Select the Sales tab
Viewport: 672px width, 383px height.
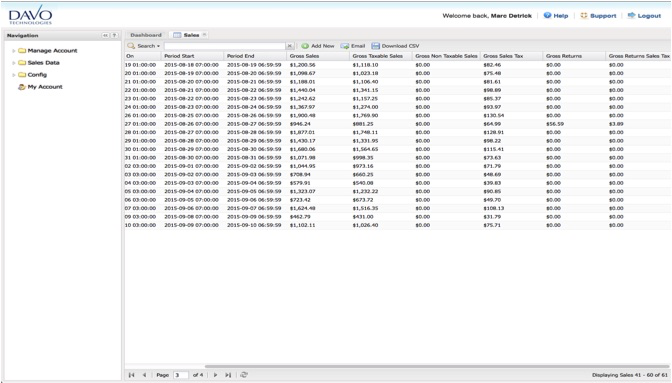click(189, 35)
